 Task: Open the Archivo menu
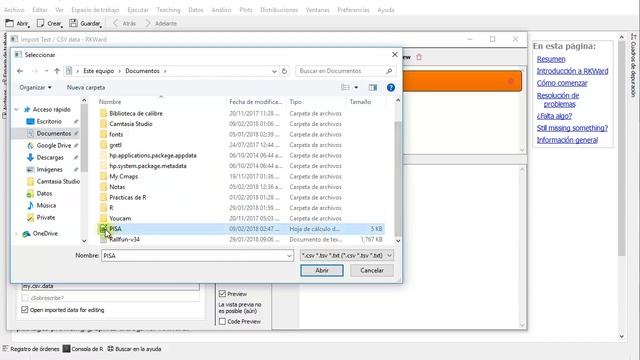click(x=14, y=10)
